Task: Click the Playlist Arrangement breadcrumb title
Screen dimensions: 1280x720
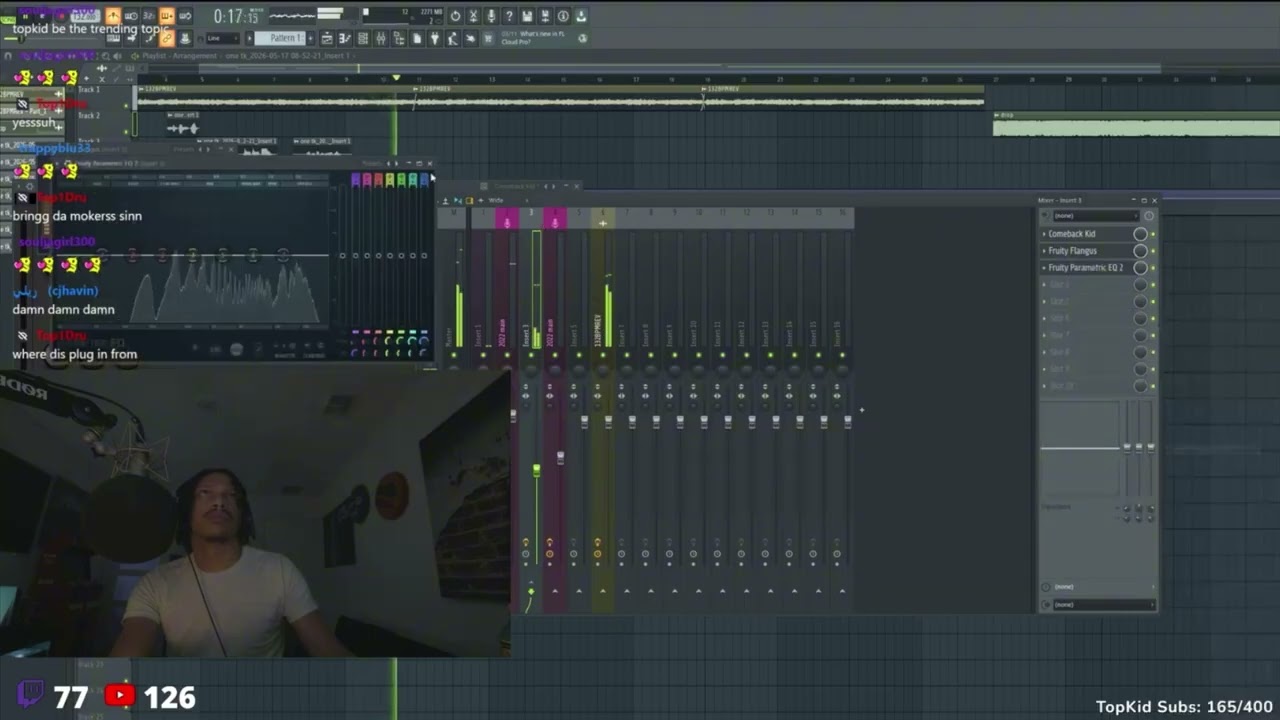Action: [x=181, y=56]
